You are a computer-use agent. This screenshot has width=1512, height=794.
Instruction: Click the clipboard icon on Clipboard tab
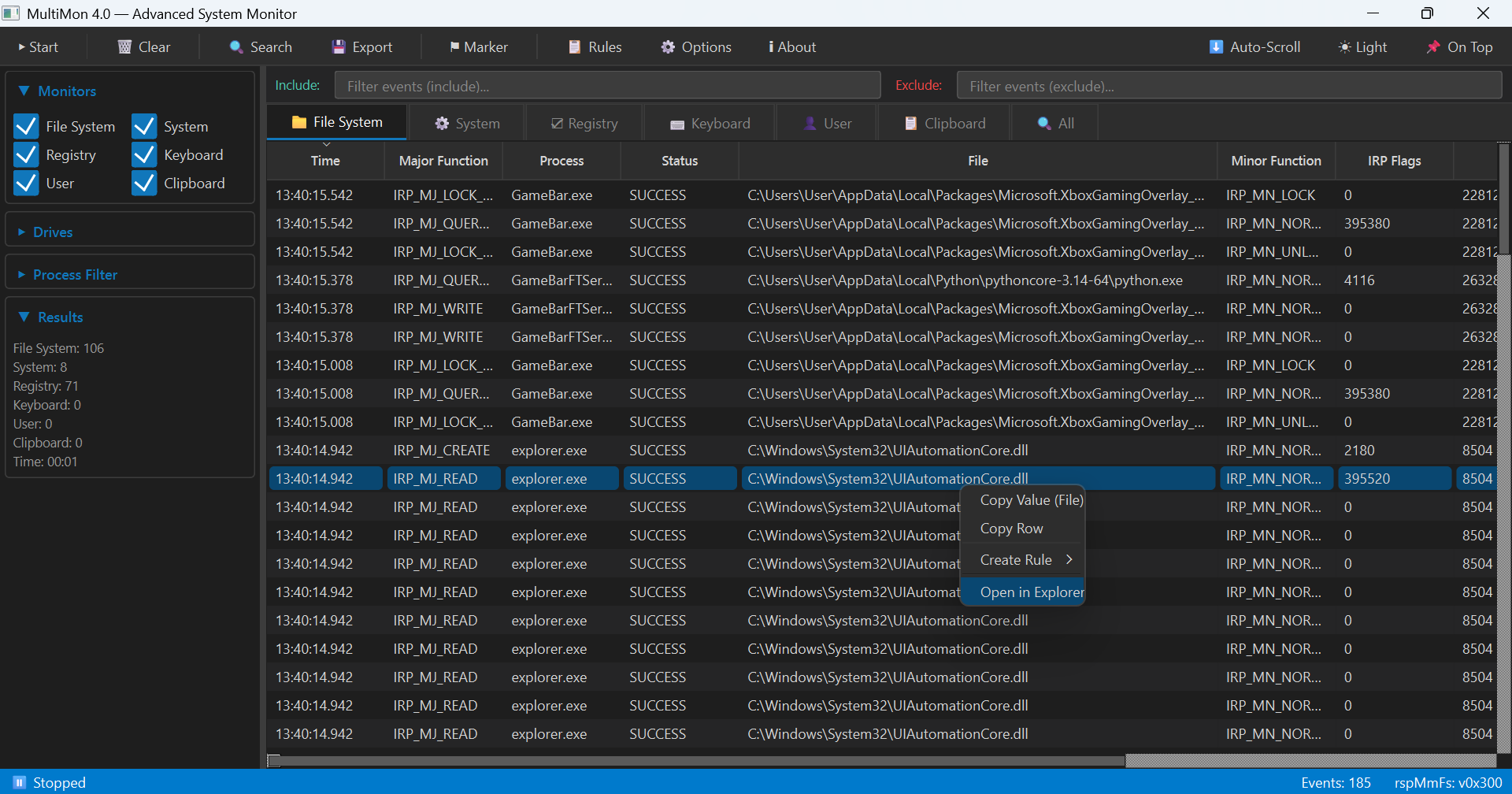tap(911, 124)
